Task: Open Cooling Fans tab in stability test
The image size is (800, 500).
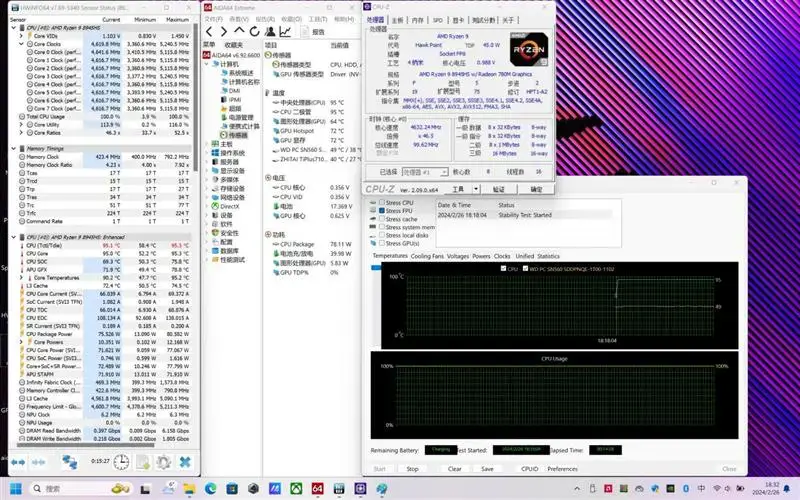Action: 427,256
